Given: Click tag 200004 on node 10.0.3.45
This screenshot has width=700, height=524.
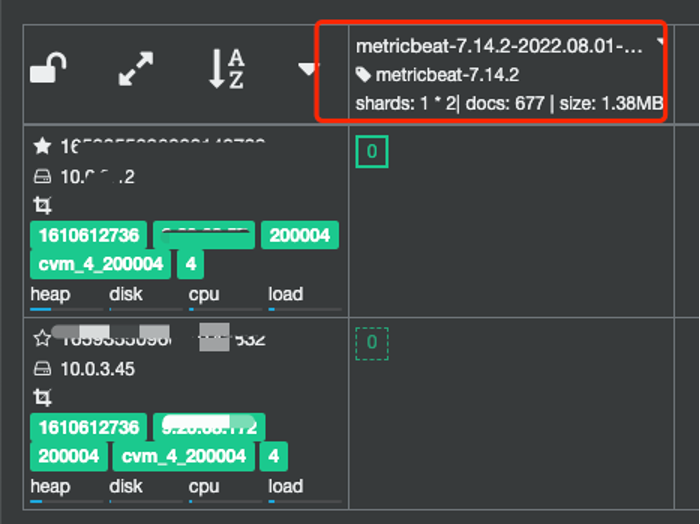Looking at the screenshot, I should 69,456.
